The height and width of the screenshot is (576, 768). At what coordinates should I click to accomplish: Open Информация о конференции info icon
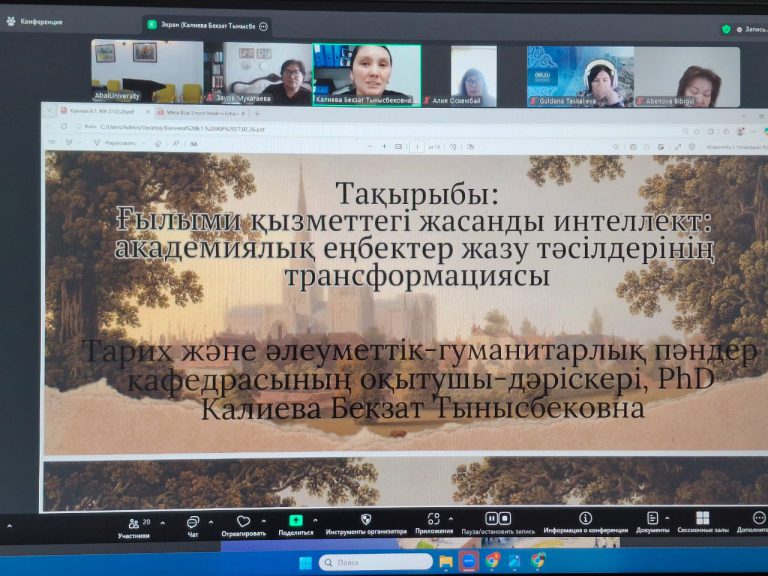585,519
